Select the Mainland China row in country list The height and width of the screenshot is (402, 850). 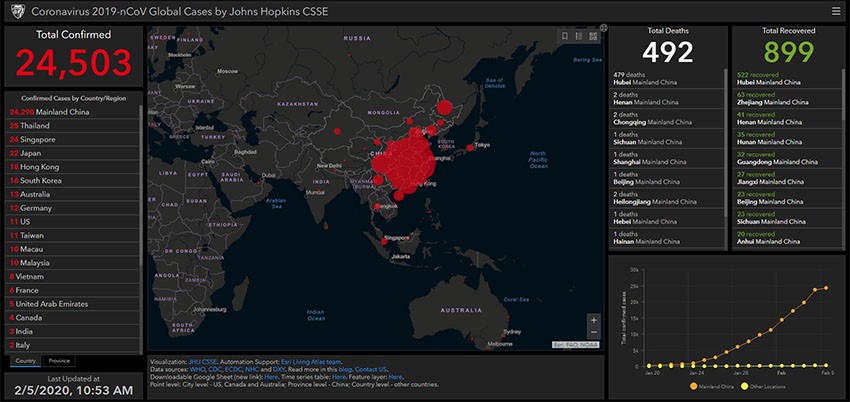[73, 112]
